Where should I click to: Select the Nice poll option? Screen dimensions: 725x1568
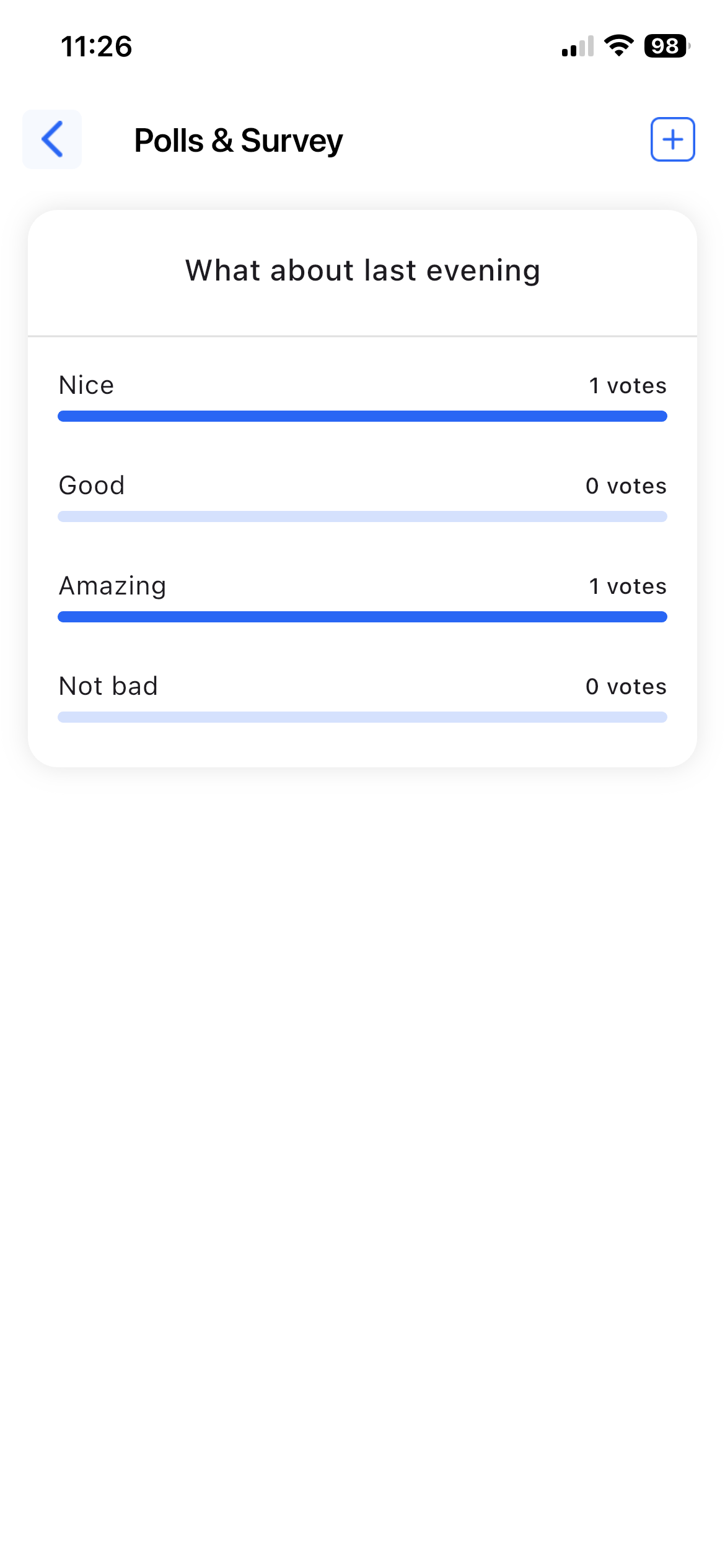(x=87, y=385)
